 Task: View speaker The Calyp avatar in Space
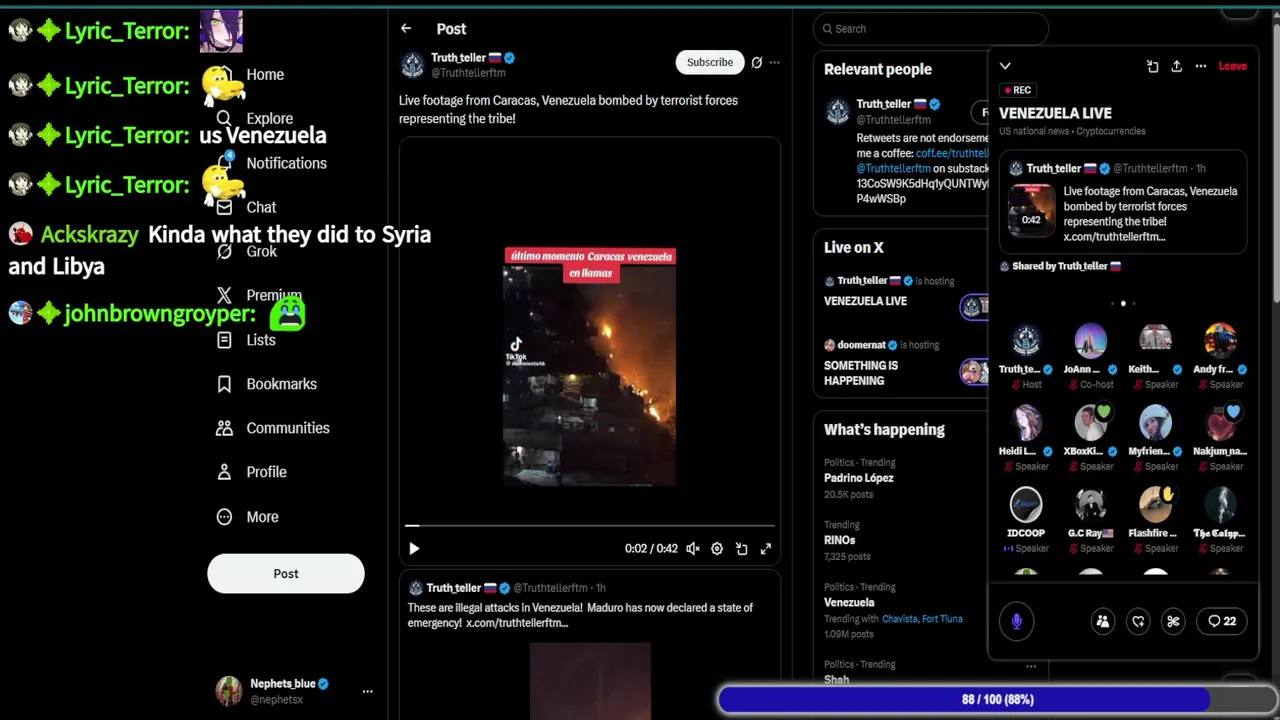coord(1220,505)
